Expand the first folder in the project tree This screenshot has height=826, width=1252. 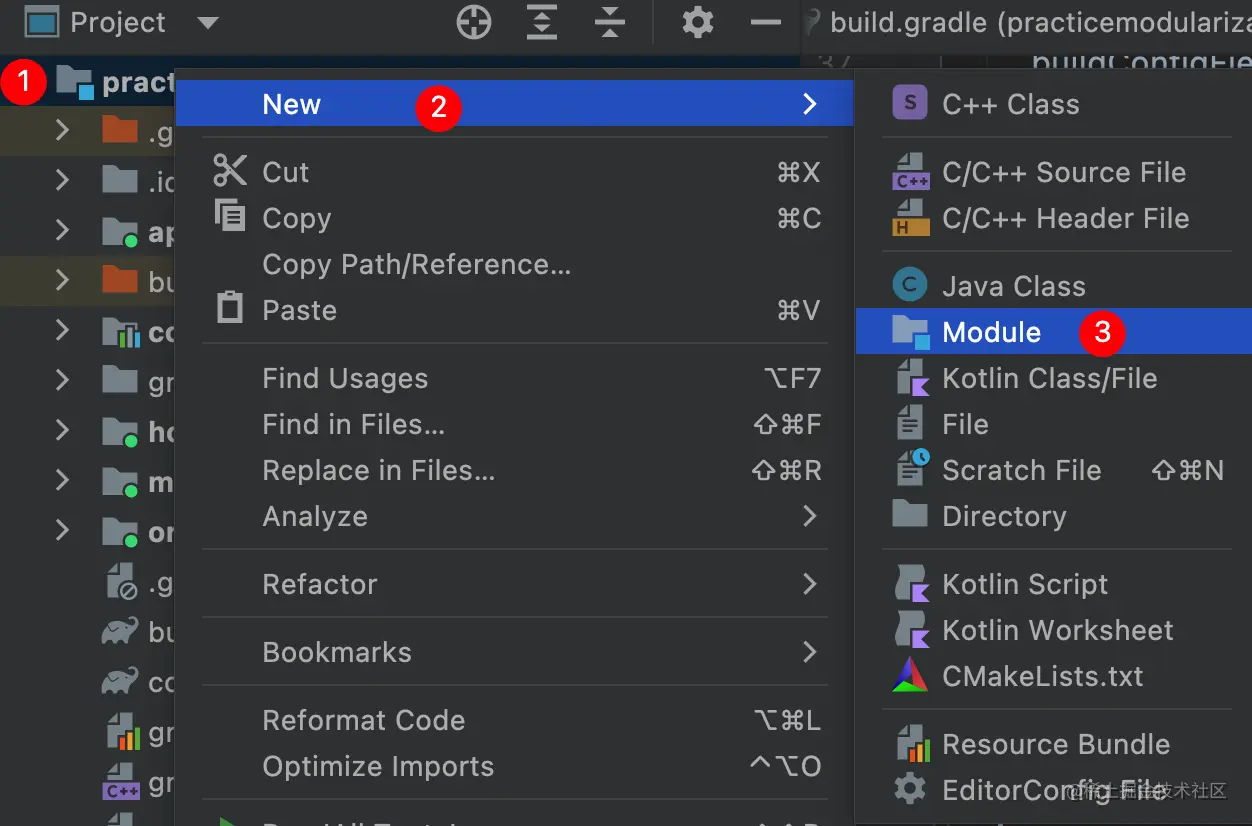click(62, 129)
